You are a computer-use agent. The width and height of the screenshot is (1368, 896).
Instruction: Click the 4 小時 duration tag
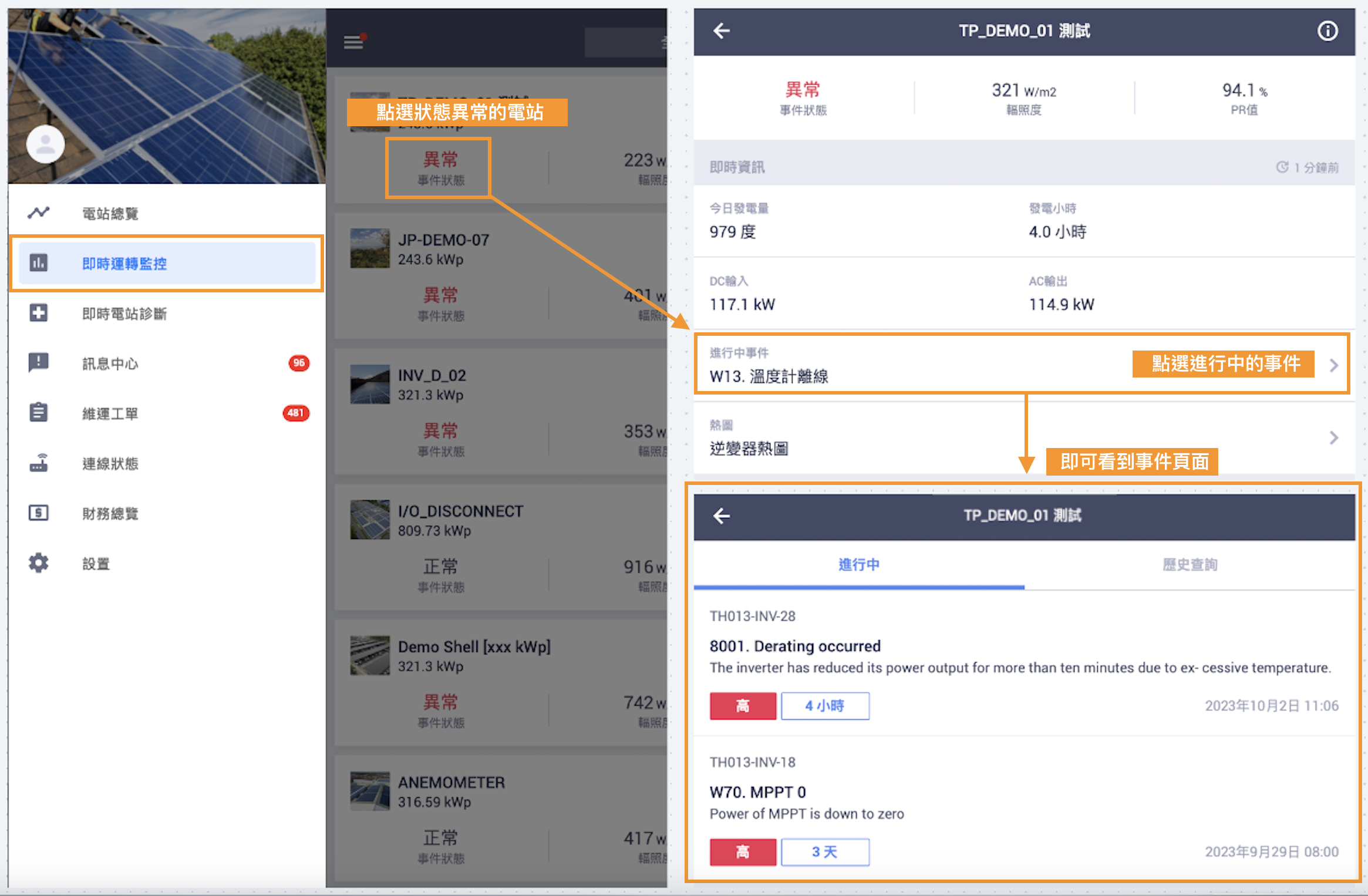coord(825,706)
